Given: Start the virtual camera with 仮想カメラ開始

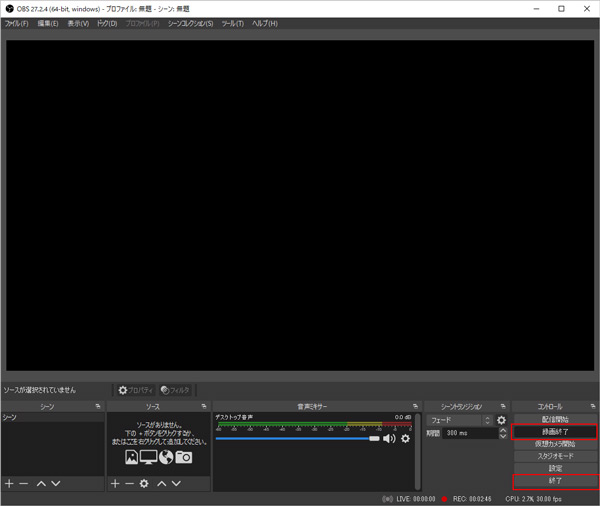Looking at the screenshot, I should point(555,444).
